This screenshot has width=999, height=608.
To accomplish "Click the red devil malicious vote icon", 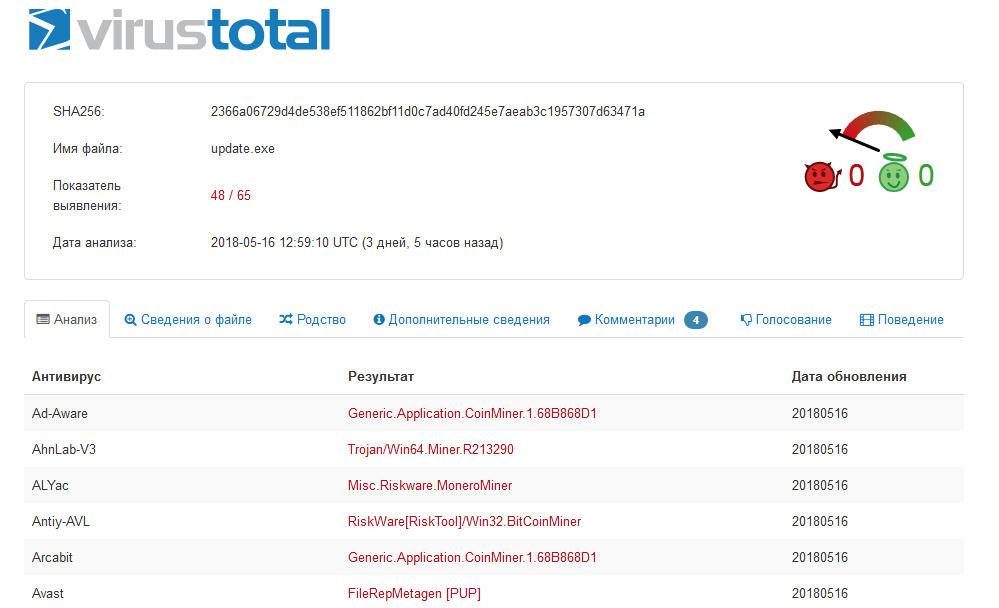I will click(x=822, y=177).
